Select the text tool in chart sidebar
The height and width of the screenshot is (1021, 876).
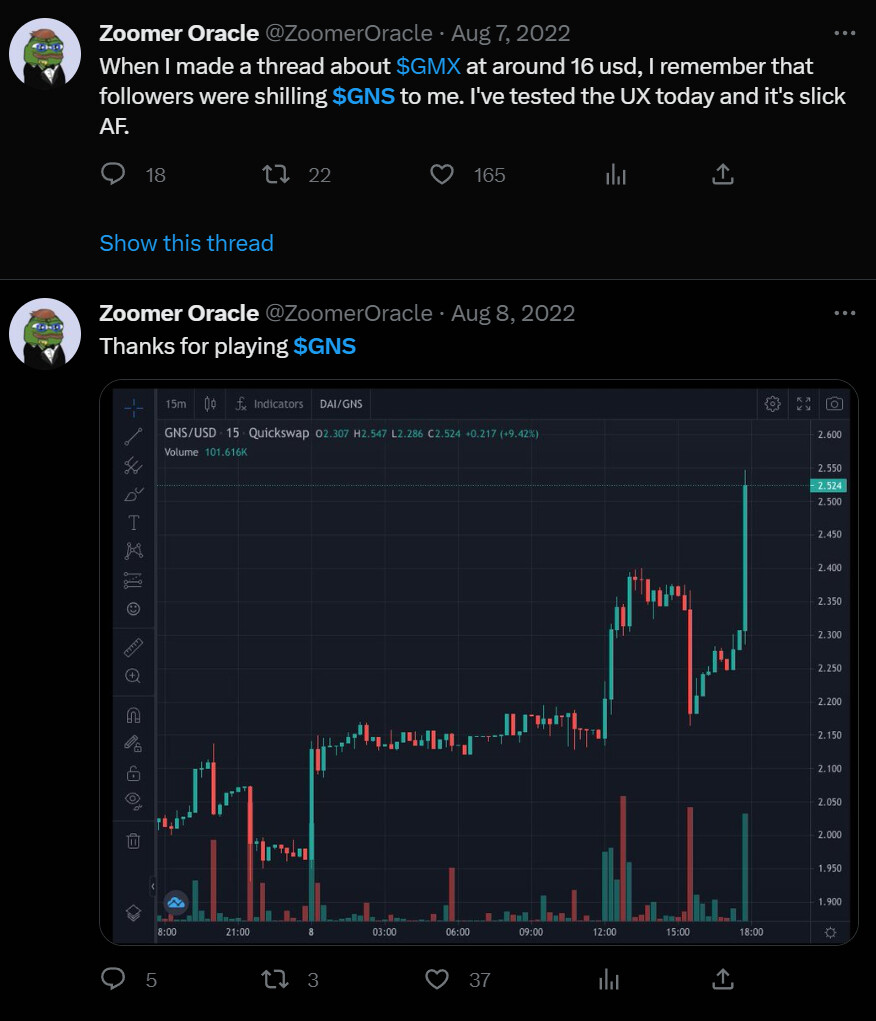pyautogui.click(x=133, y=522)
